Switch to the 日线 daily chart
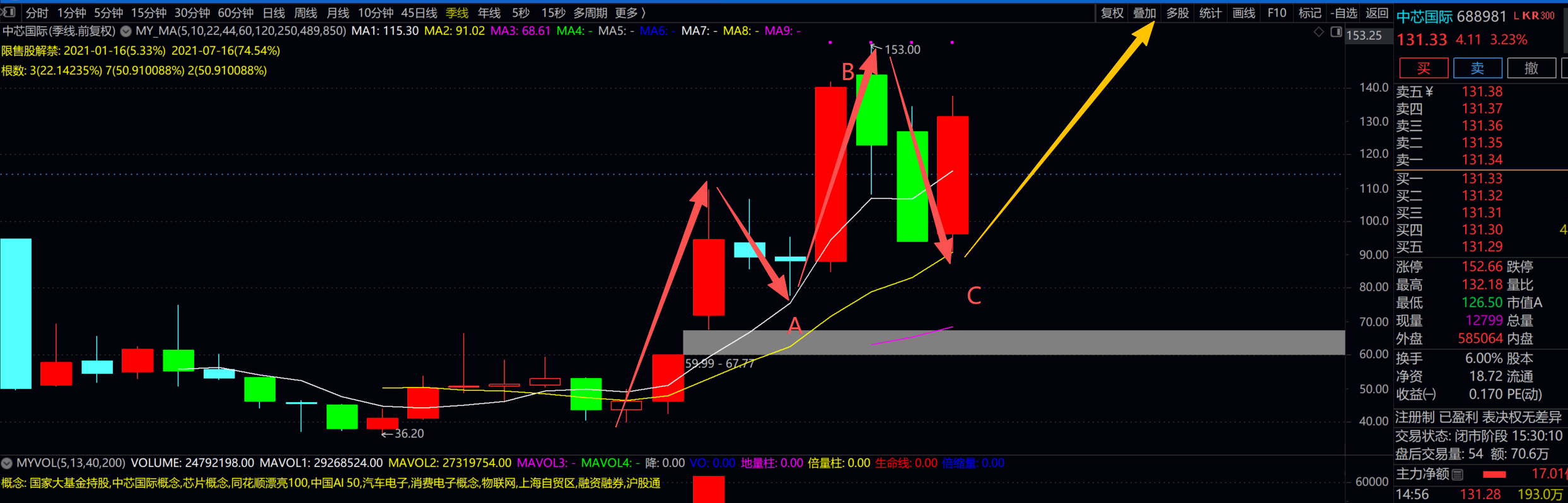 [x=274, y=13]
